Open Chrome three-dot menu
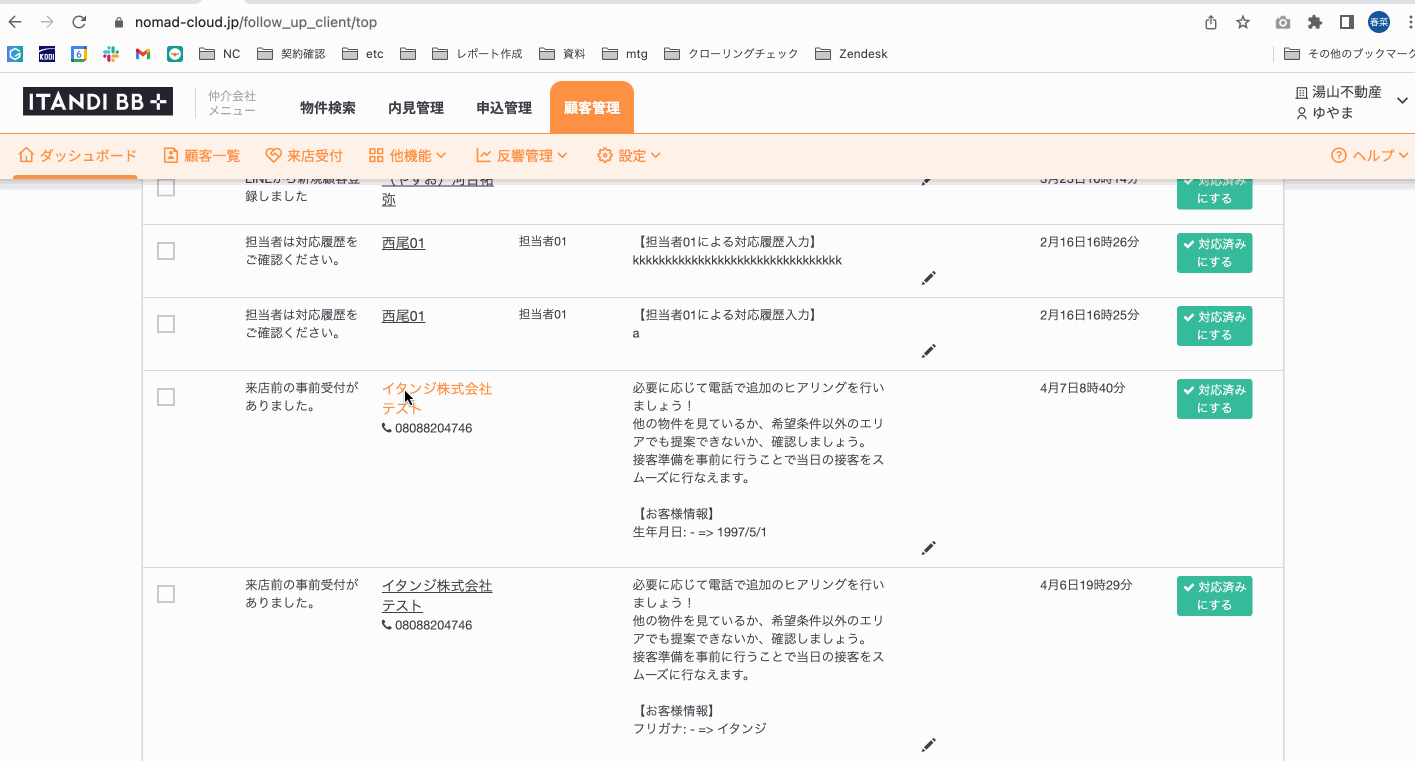 click(1408, 22)
